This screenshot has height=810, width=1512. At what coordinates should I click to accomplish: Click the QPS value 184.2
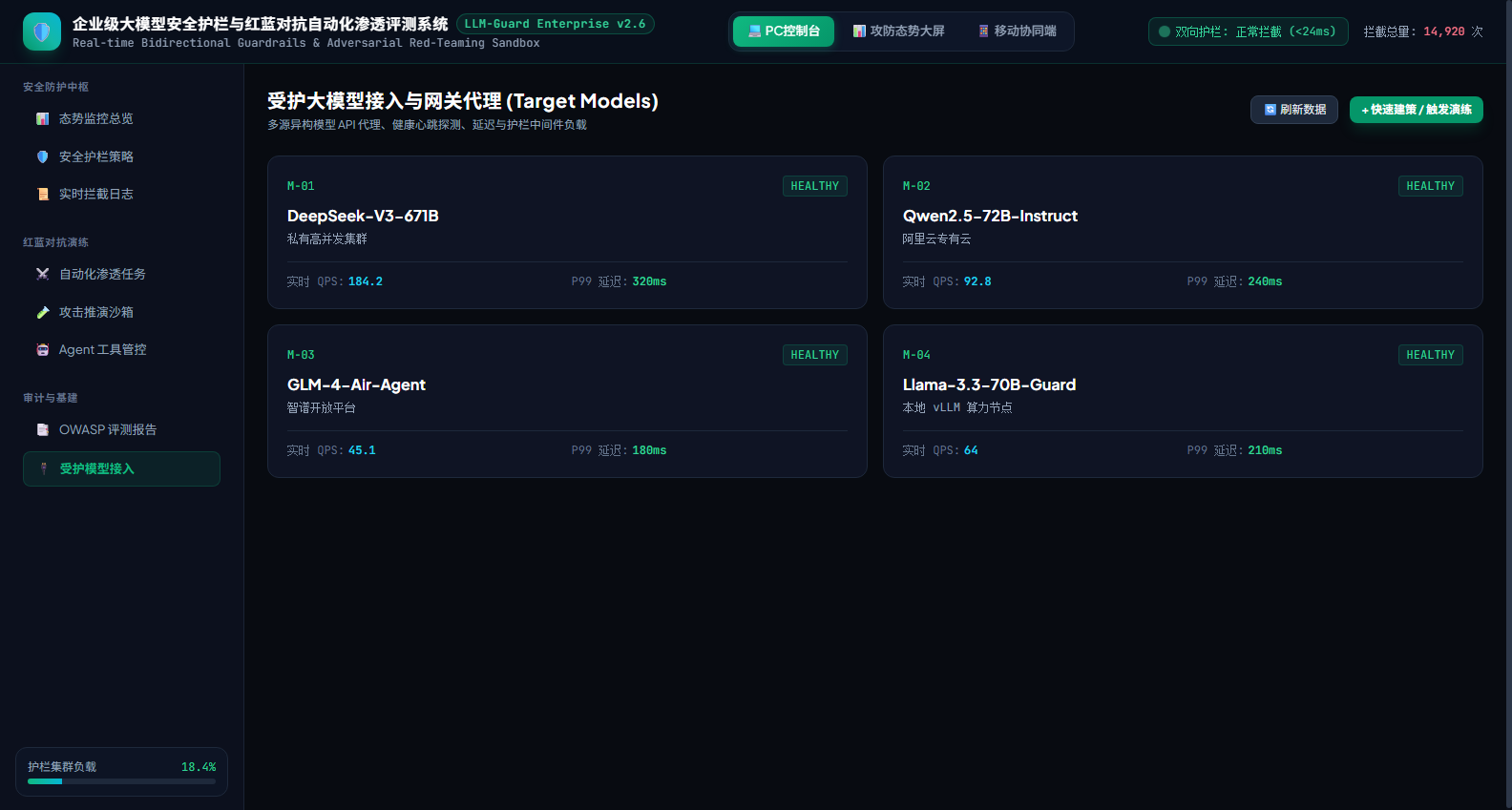pyautogui.click(x=366, y=281)
